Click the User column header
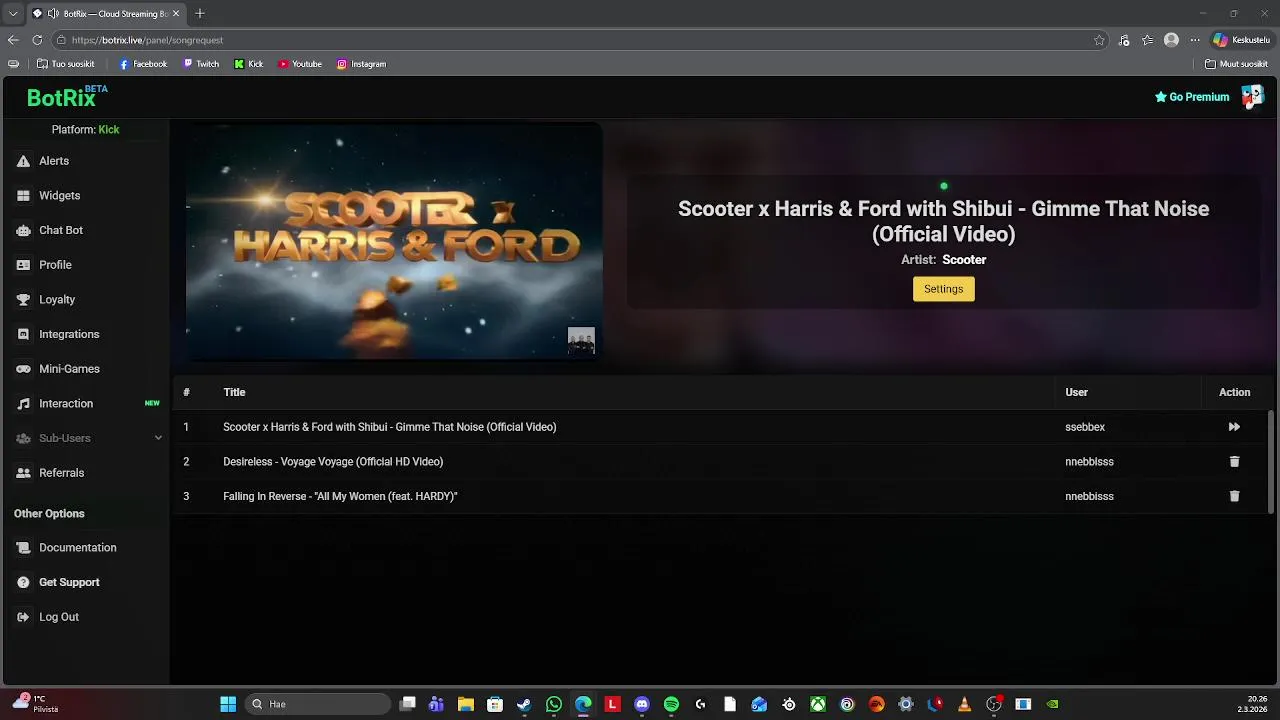Screen dimensions: 1280x720 click(1076, 392)
